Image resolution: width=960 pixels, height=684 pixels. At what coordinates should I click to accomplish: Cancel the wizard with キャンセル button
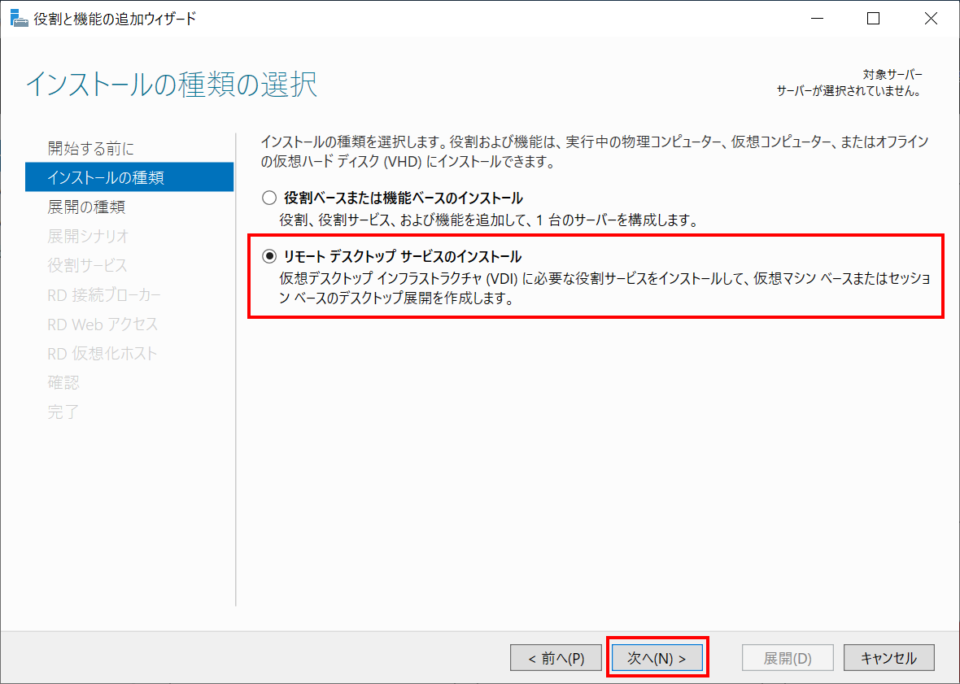pyautogui.click(x=889, y=658)
